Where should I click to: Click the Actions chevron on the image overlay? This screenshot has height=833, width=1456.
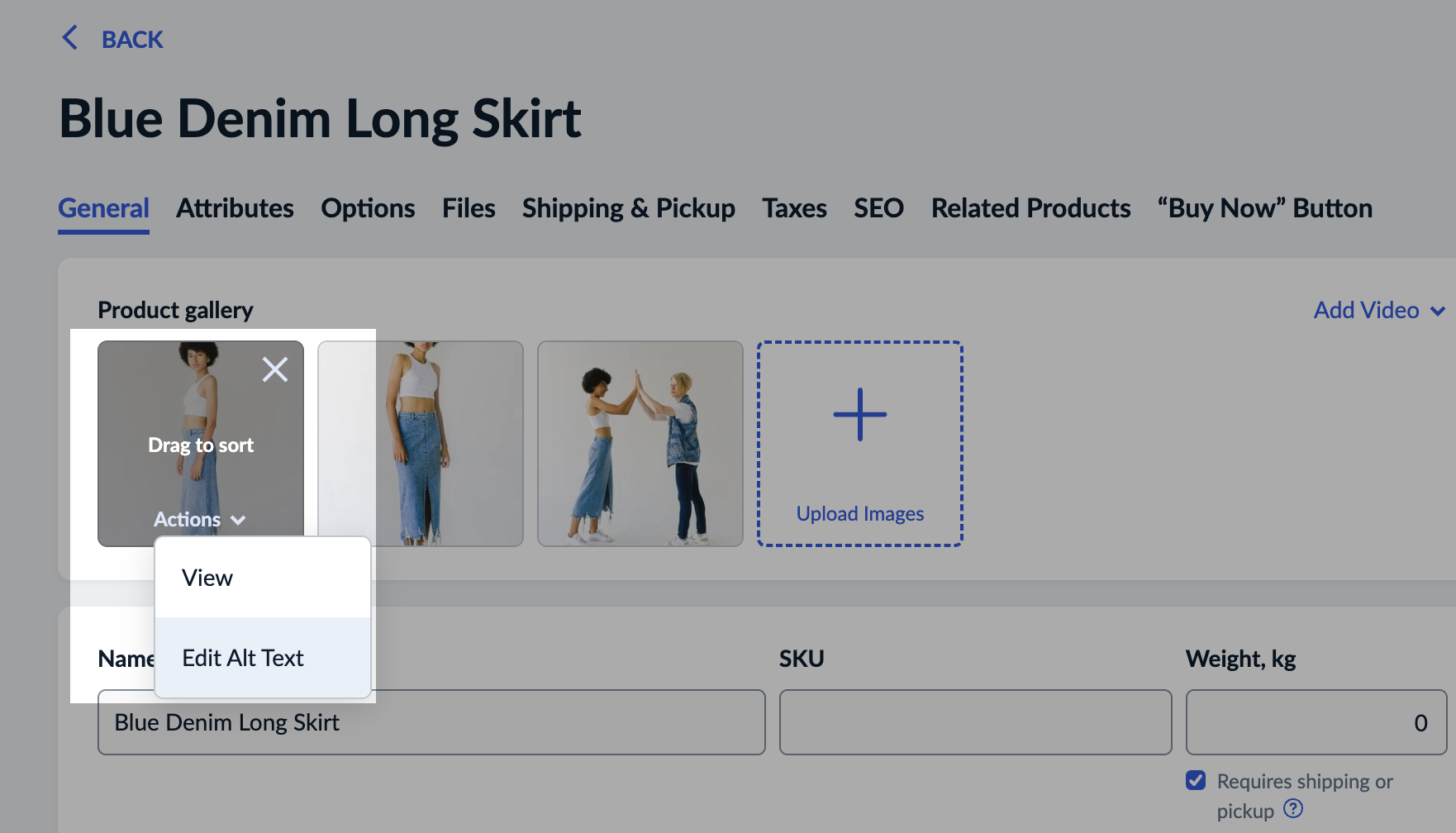(239, 521)
